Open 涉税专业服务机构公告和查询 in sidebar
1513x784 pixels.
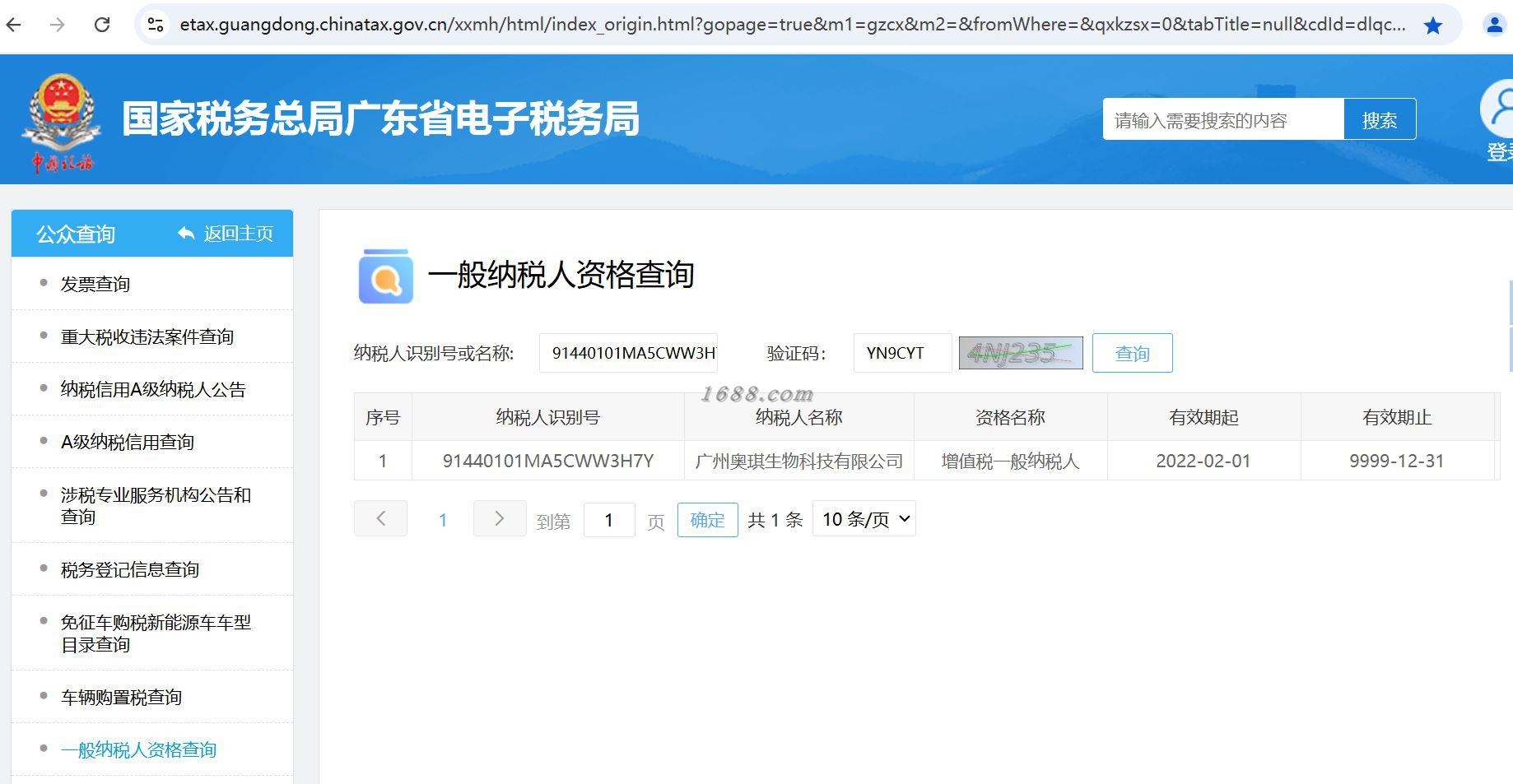tap(156, 505)
